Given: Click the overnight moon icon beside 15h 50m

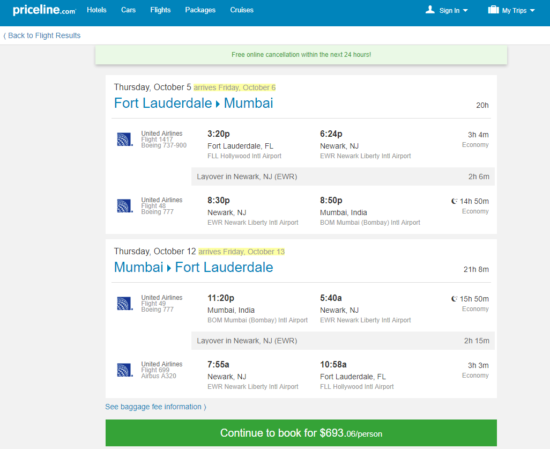Looking at the screenshot, I should [x=454, y=299].
